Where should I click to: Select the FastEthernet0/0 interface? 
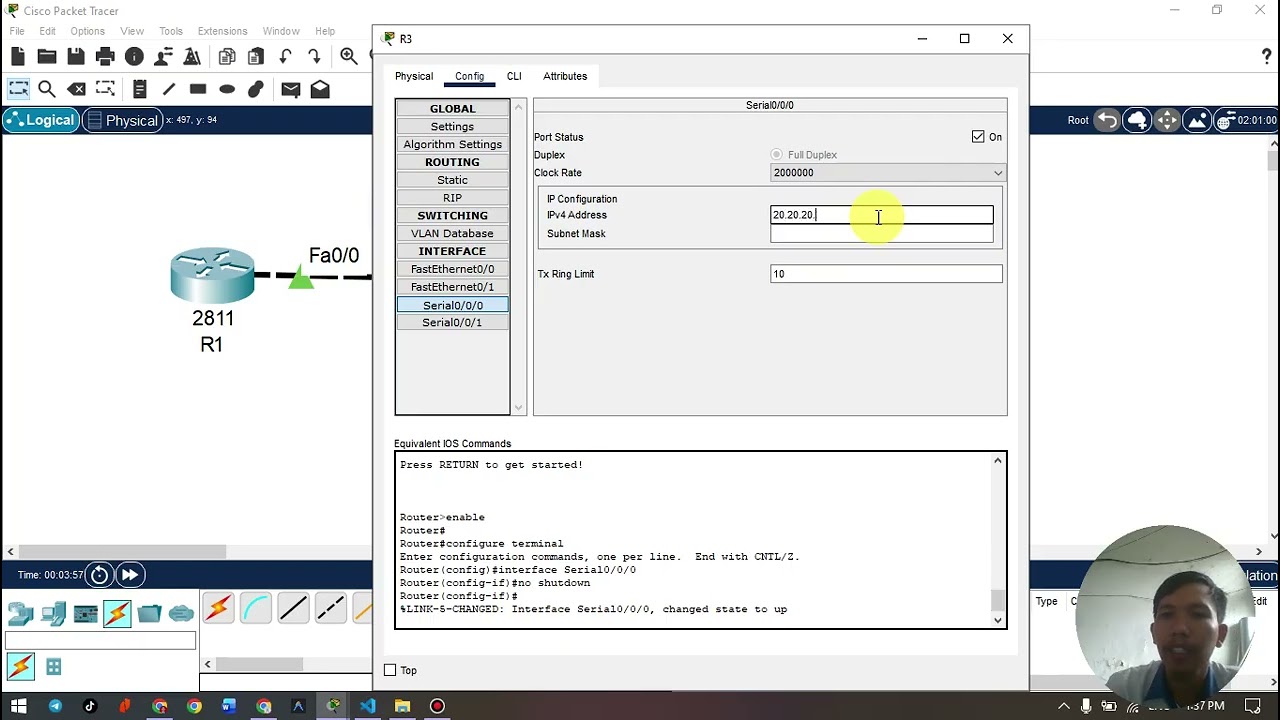452,269
